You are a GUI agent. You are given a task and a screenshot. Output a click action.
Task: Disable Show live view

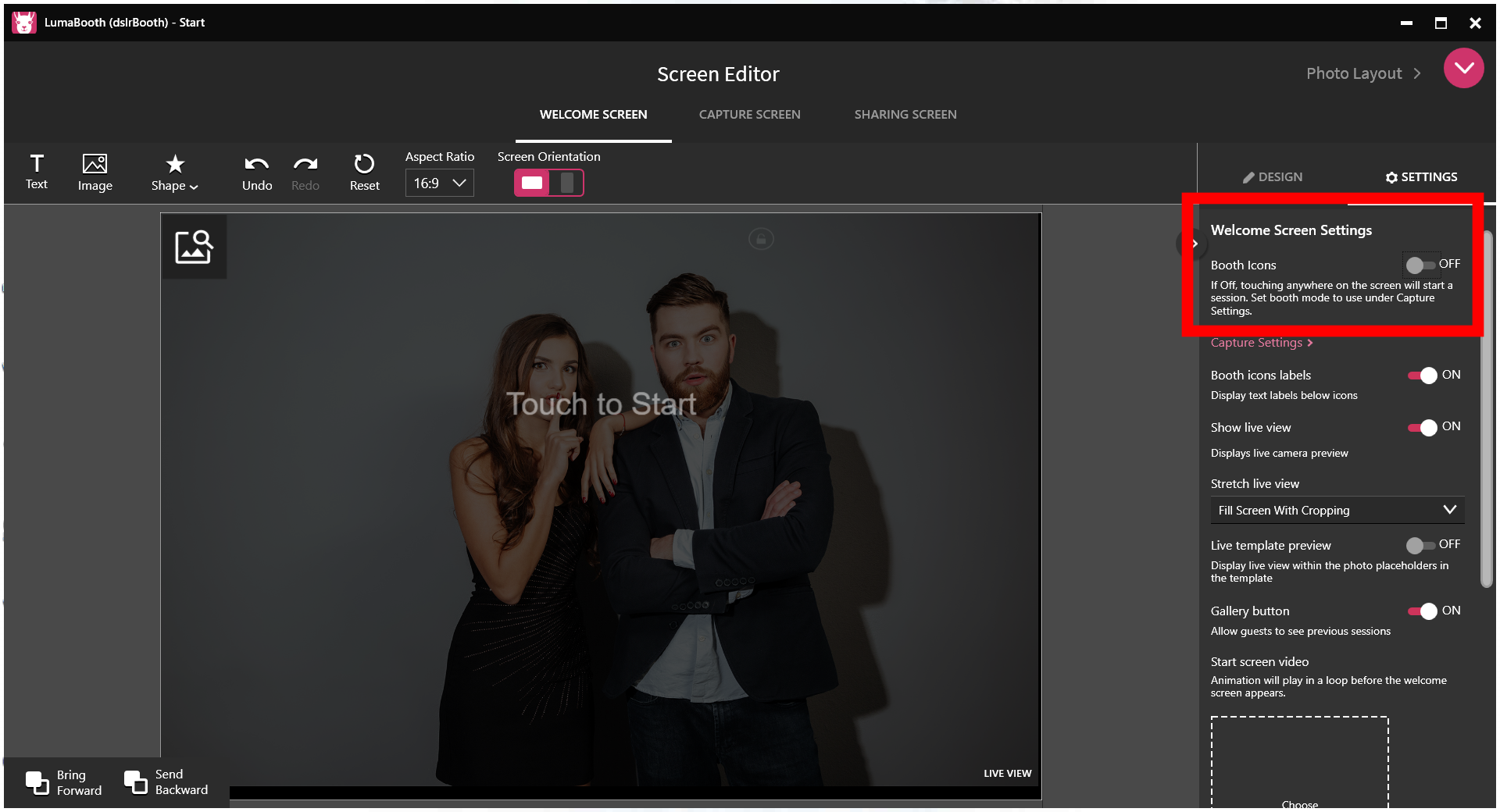1423,427
